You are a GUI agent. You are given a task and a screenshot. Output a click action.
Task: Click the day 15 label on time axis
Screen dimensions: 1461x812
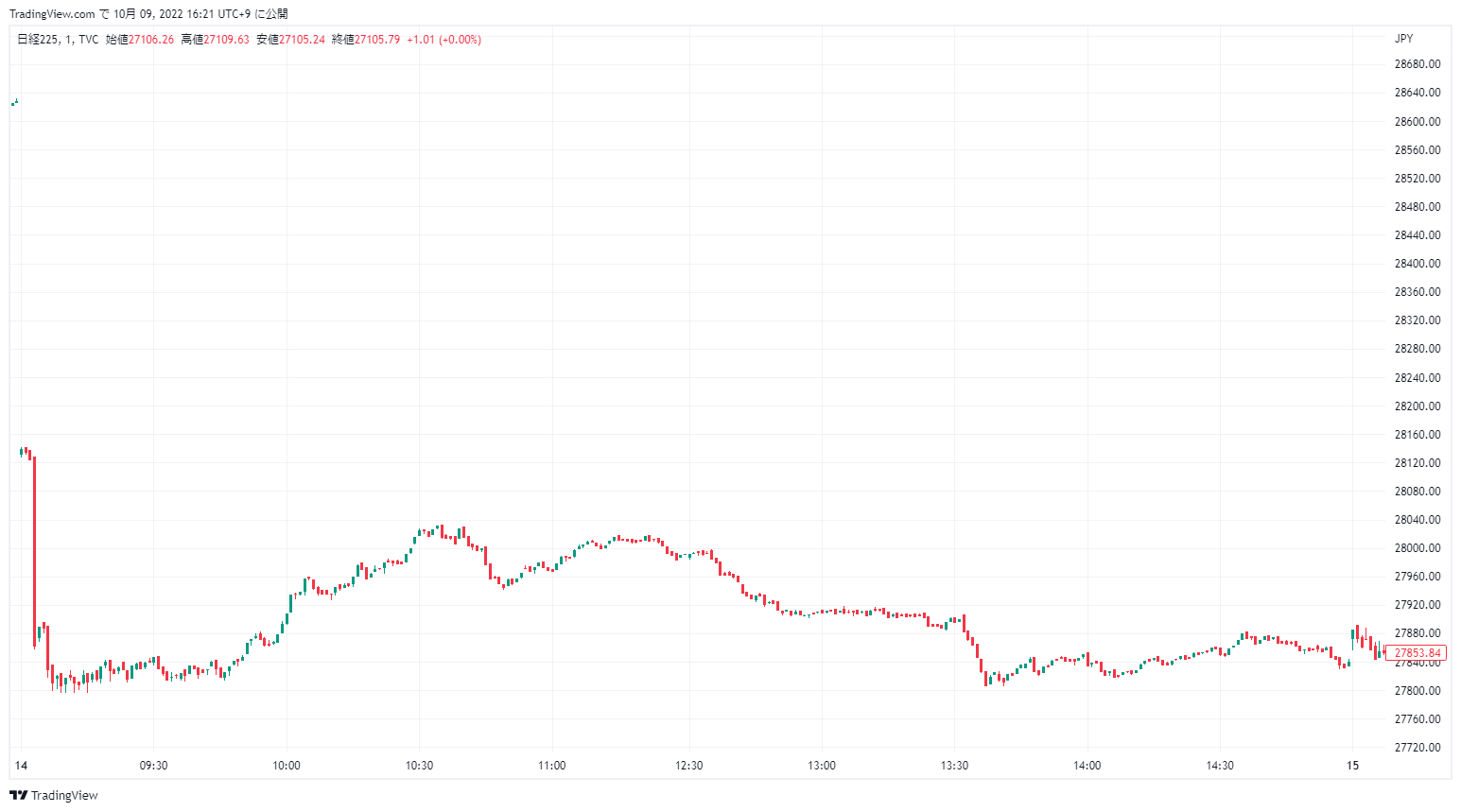point(1352,766)
